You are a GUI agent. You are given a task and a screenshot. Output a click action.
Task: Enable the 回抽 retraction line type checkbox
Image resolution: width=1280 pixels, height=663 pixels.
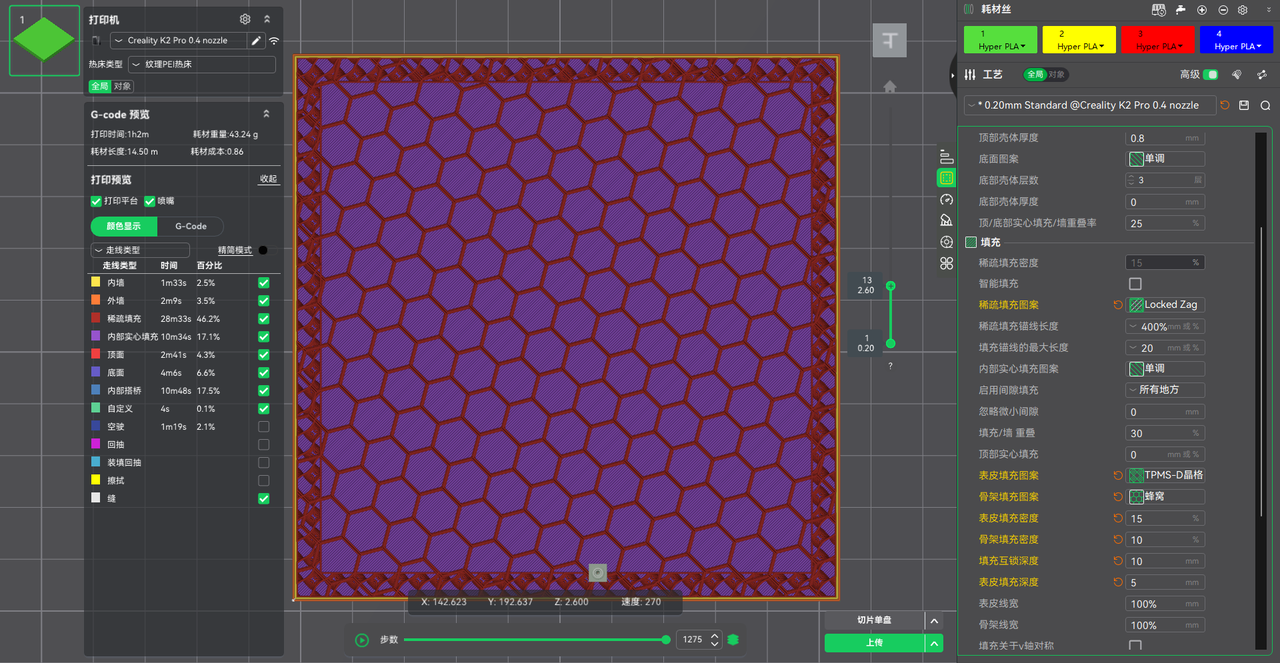coord(264,444)
